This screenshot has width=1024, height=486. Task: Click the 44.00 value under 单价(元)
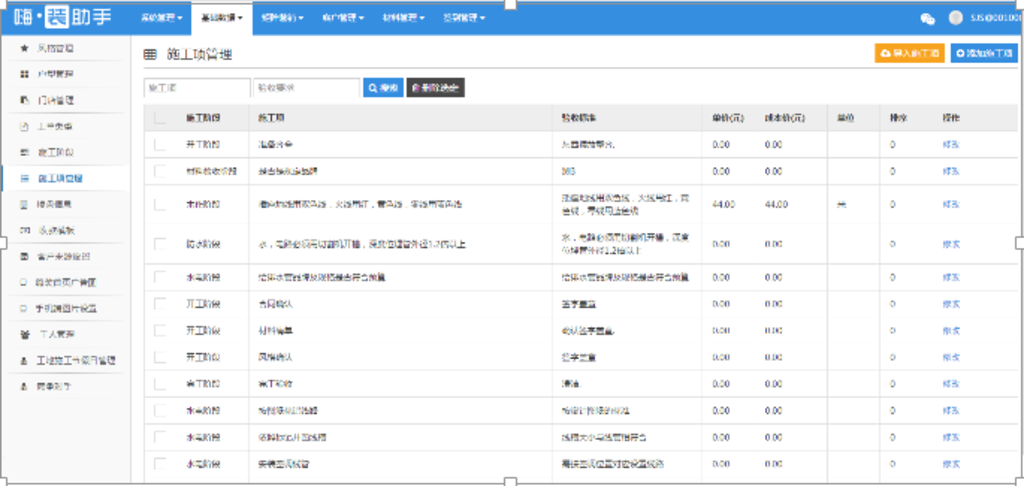point(723,204)
